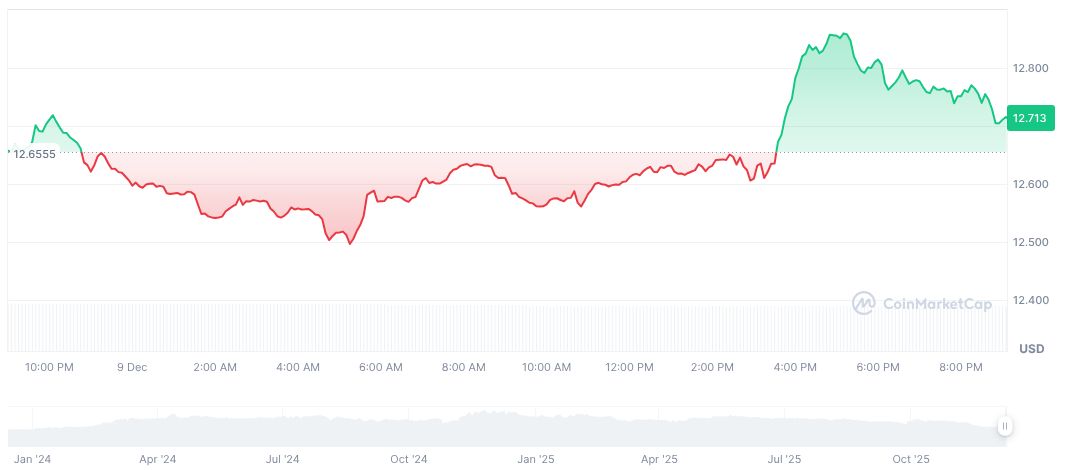Click the 10:00 PM time axis label
Image resolution: width=1072 pixels, height=470 pixels.
[49, 367]
